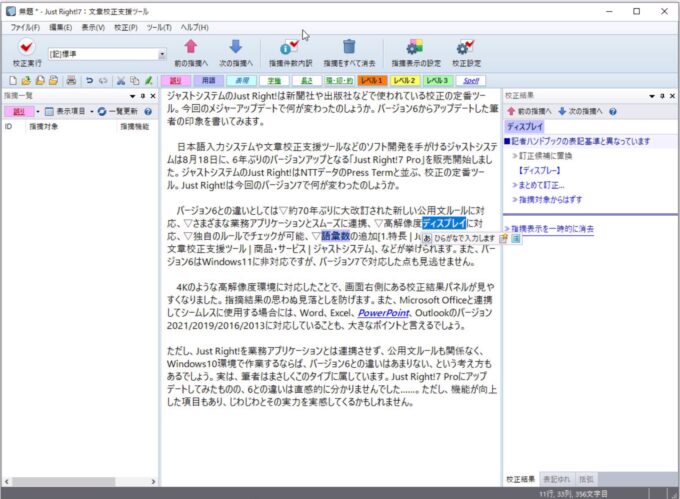Open 校正設定 gear icon

pos(466,53)
